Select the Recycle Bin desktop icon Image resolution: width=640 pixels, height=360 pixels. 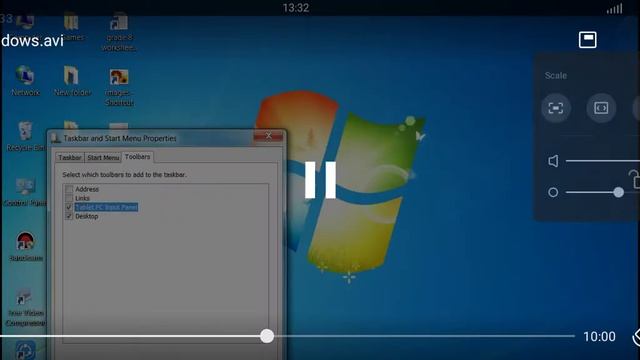(x=25, y=136)
